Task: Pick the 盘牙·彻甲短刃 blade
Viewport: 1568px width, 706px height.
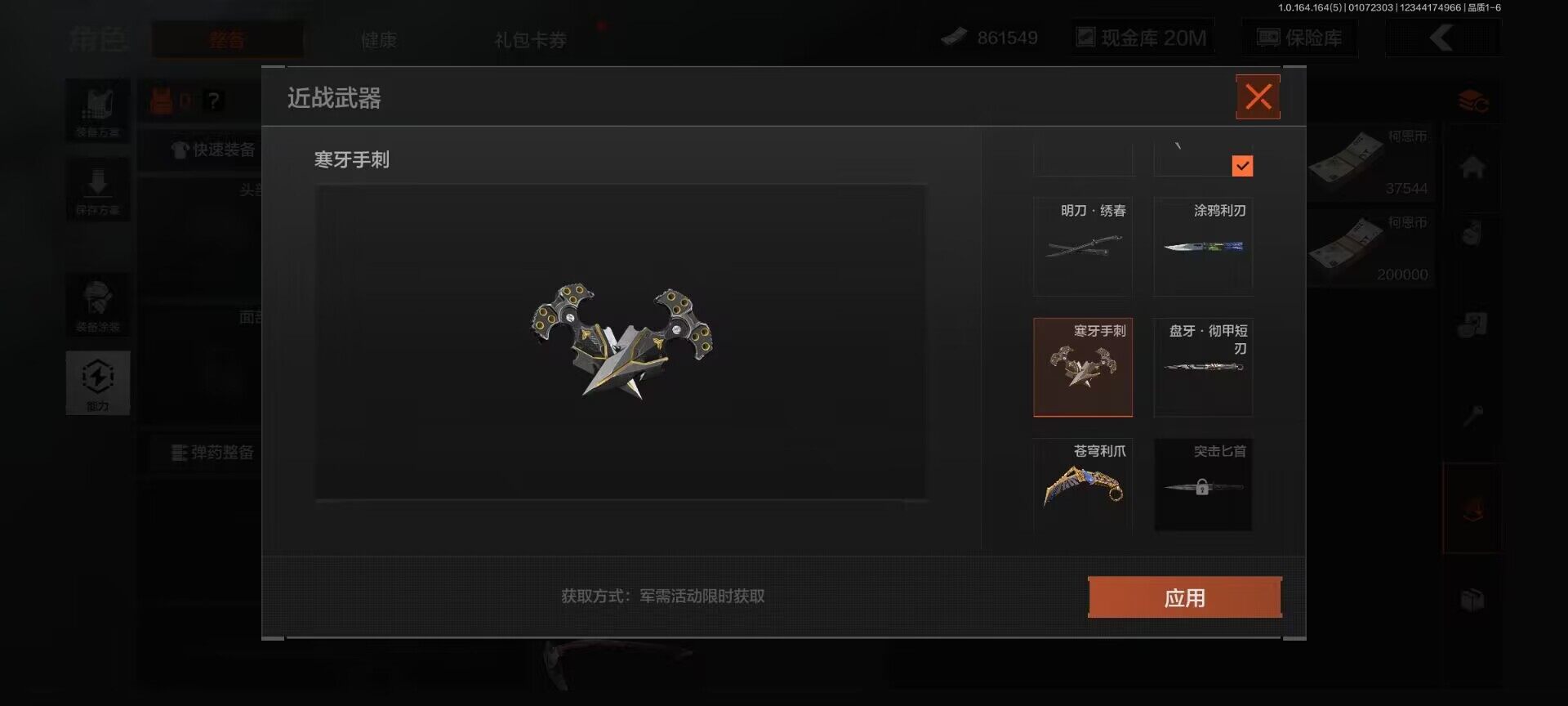Action: (x=1203, y=367)
